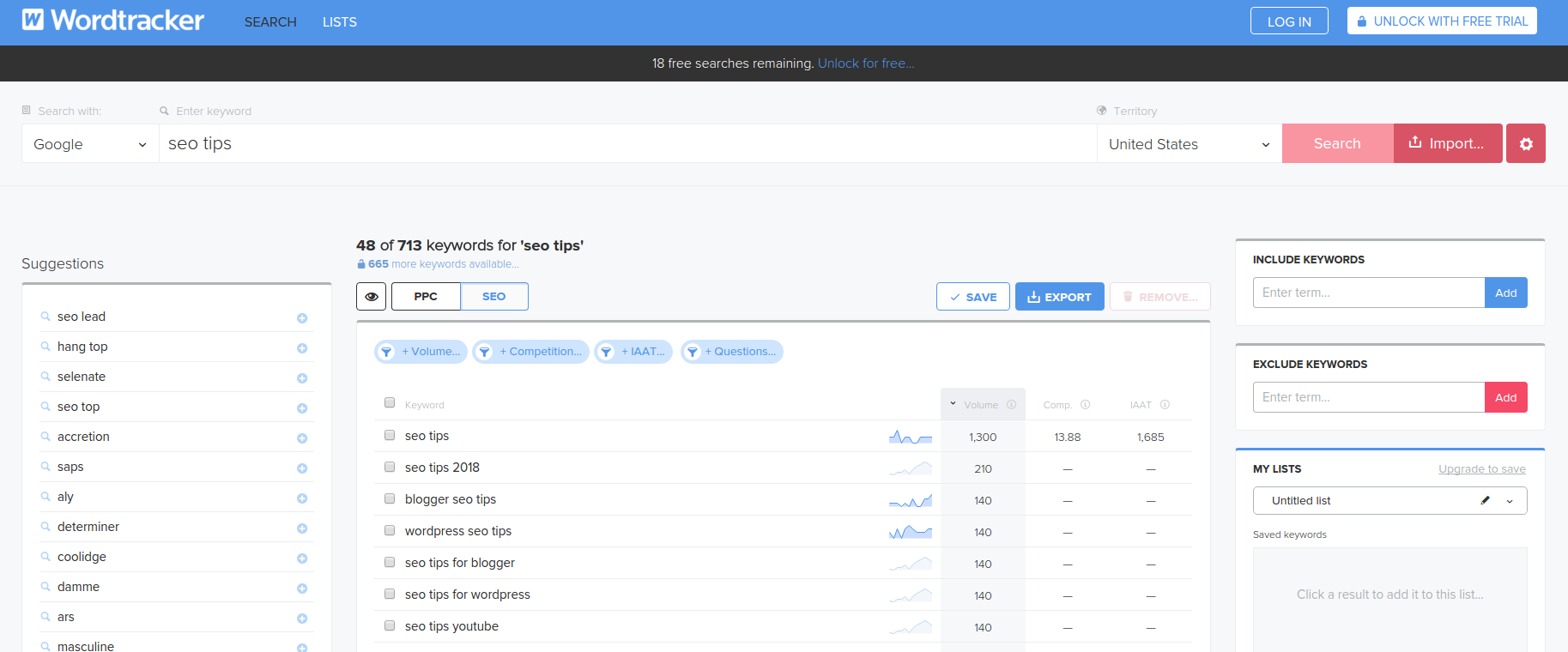Image resolution: width=1568 pixels, height=652 pixels.
Task: Click the red Search button
Action: (1337, 143)
